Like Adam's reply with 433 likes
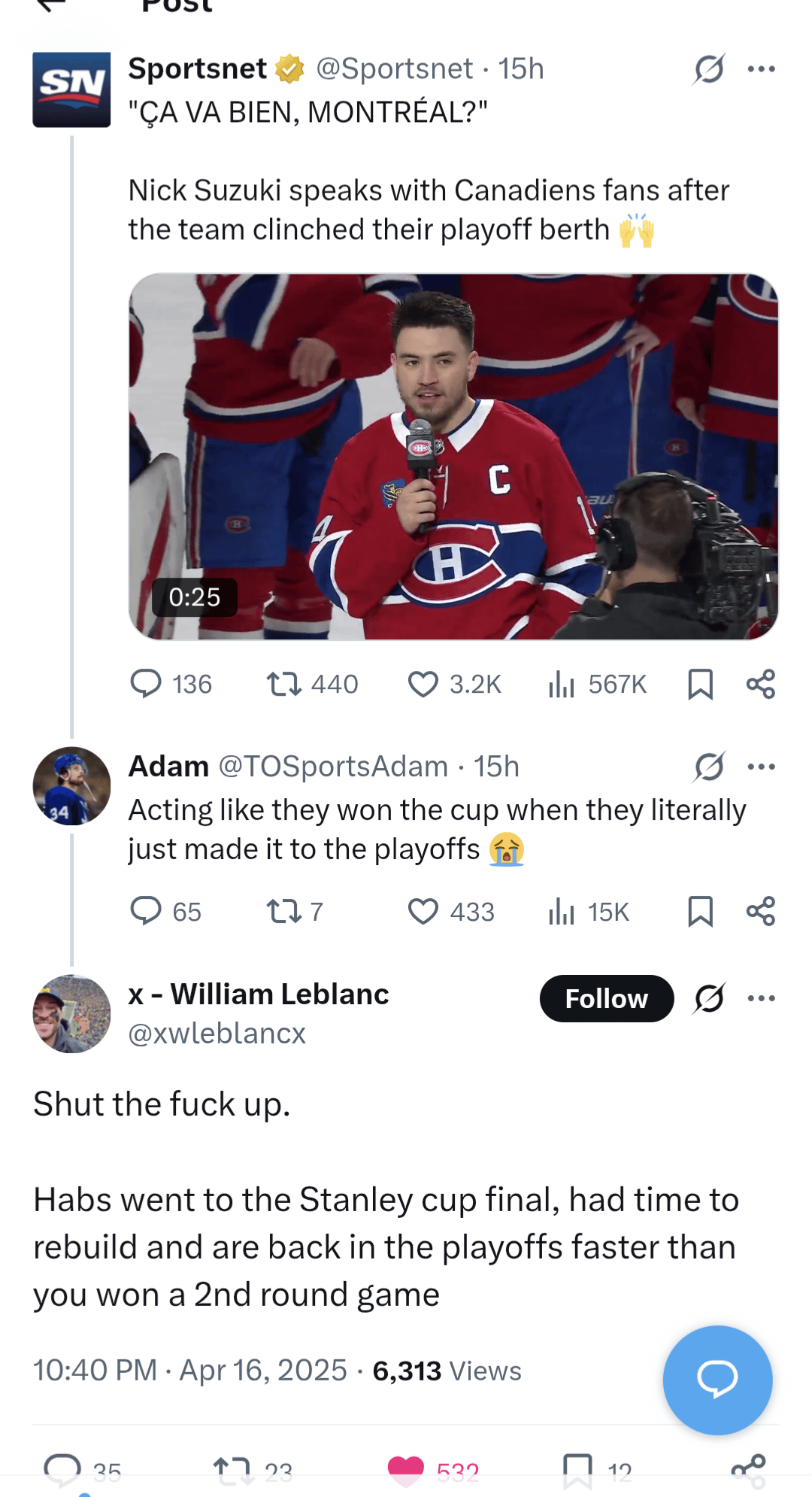Image resolution: width=812 pixels, height=1497 pixels. (423, 912)
